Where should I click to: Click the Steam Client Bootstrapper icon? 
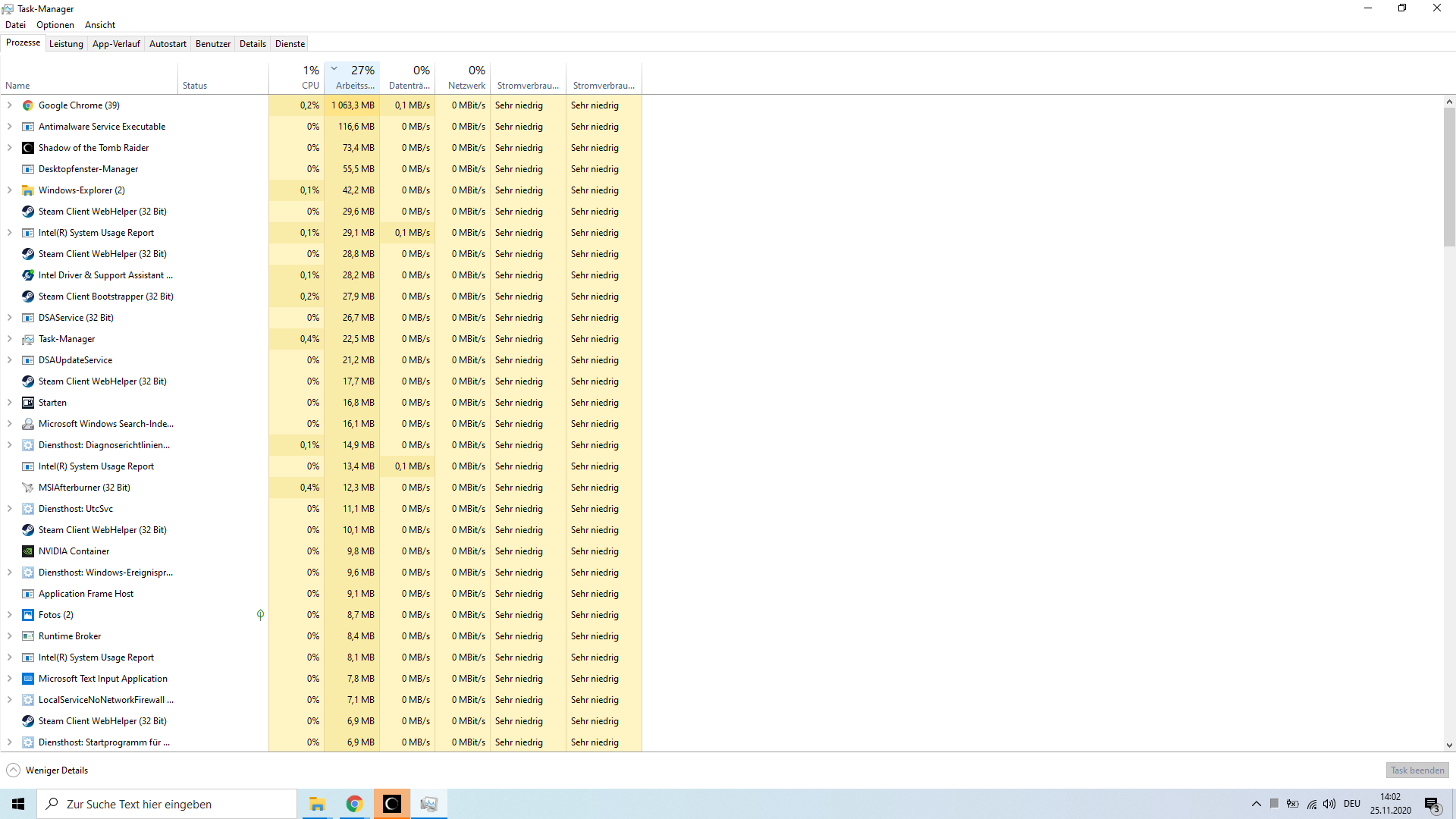[28, 297]
